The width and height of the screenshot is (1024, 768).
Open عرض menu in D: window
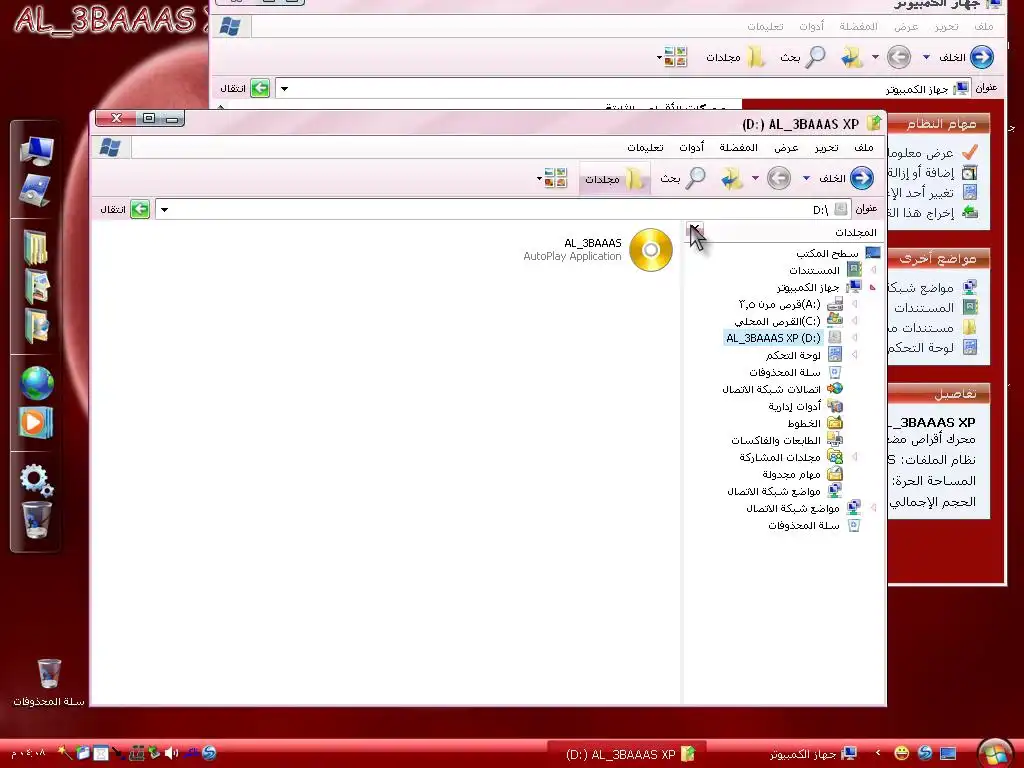pyautogui.click(x=786, y=148)
